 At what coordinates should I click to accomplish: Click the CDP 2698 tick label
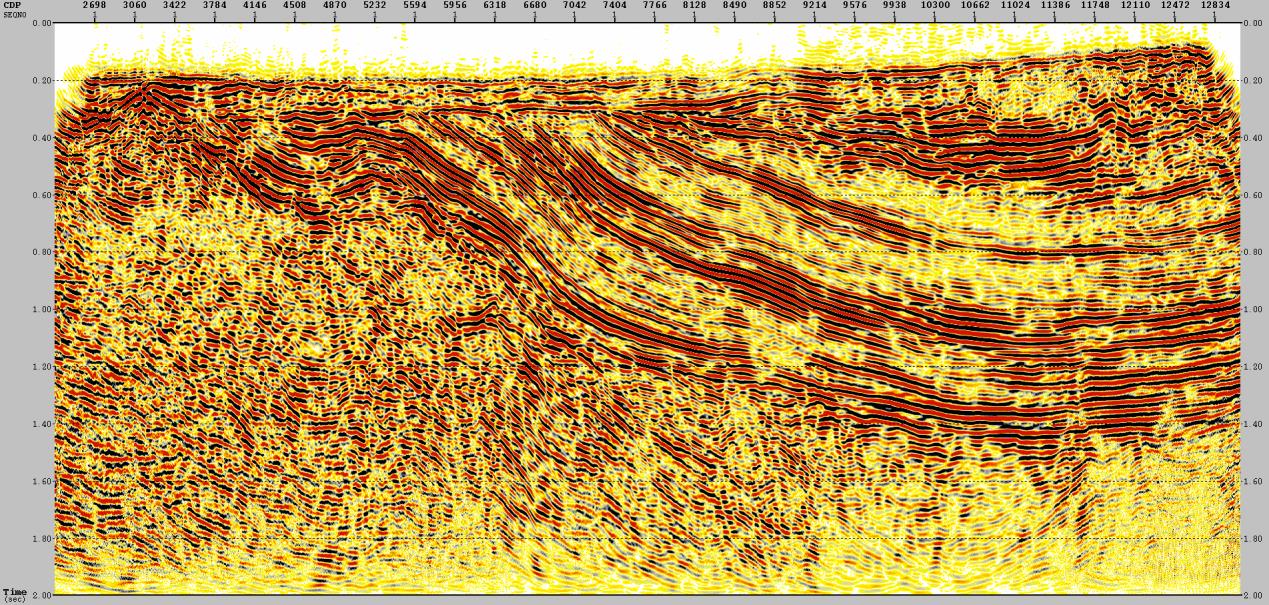(94, 5)
